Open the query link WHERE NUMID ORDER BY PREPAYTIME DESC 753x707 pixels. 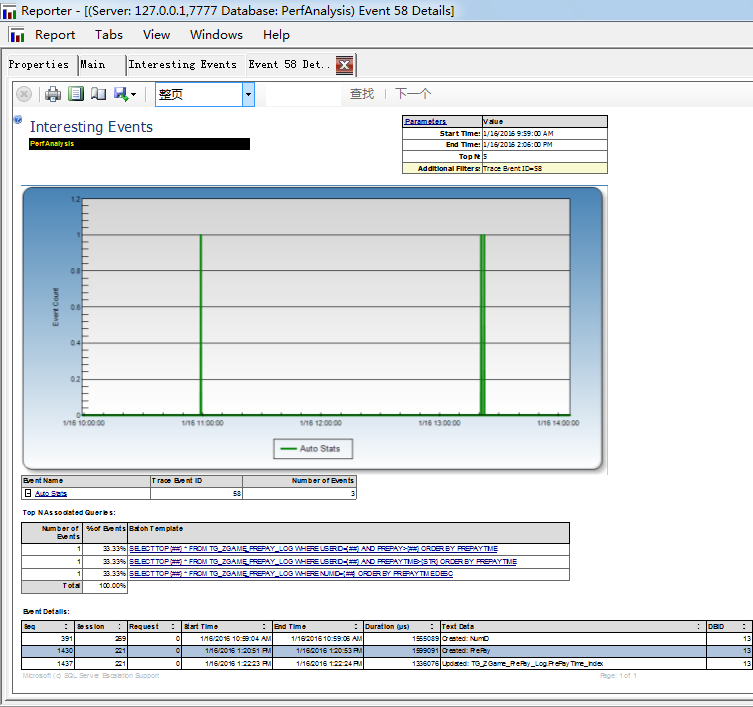click(x=291, y=573)
